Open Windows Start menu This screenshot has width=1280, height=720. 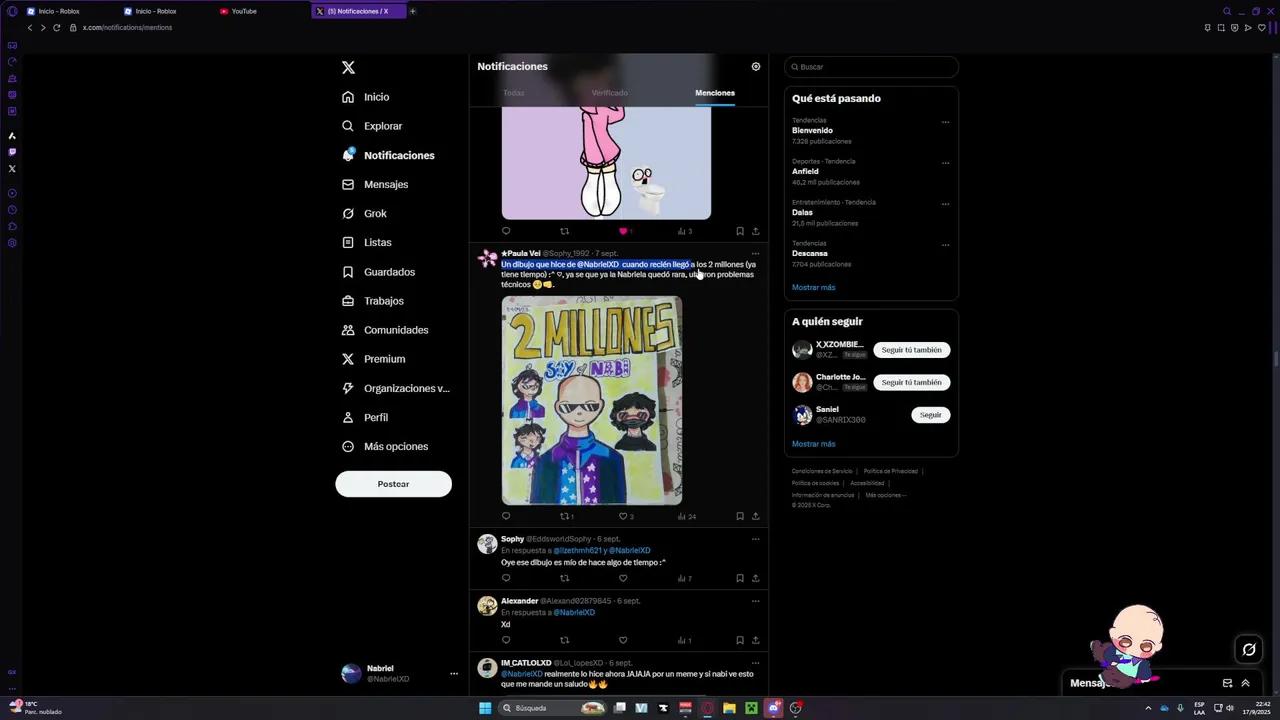click(485, 708)
